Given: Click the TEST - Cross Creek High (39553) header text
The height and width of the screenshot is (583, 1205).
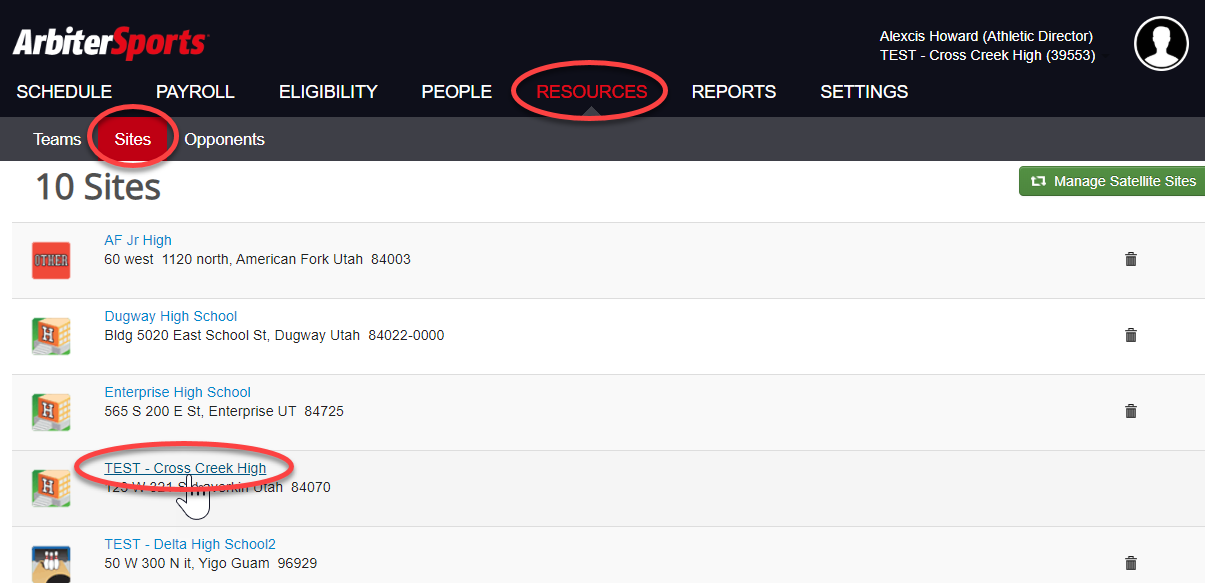Looking at the screenshot, I should tap(987, 55).
